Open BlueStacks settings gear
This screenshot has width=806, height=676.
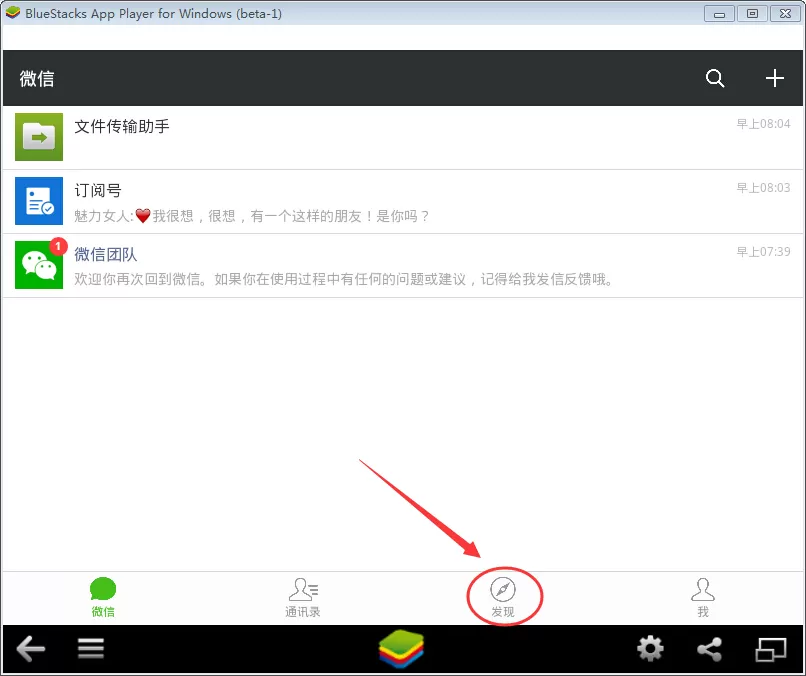click(650, 649)
